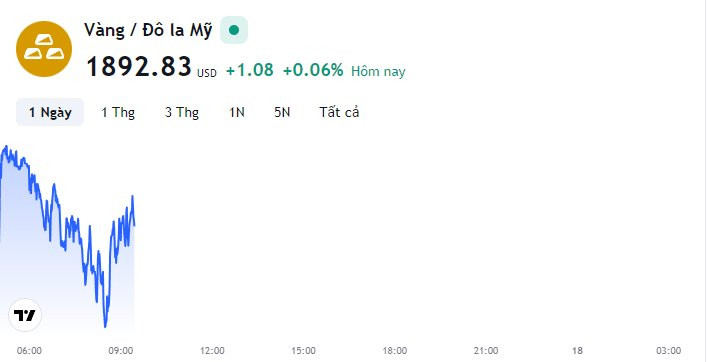Click the 1892.83 price value
The width and height of the screenshot is (707, 362).
139,67
